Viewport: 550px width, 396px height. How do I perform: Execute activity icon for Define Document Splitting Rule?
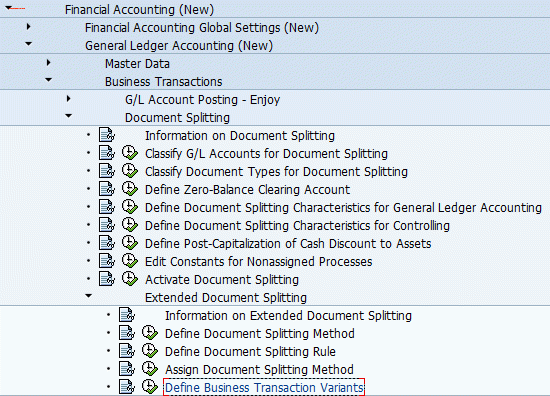click(x=150, y=350)
